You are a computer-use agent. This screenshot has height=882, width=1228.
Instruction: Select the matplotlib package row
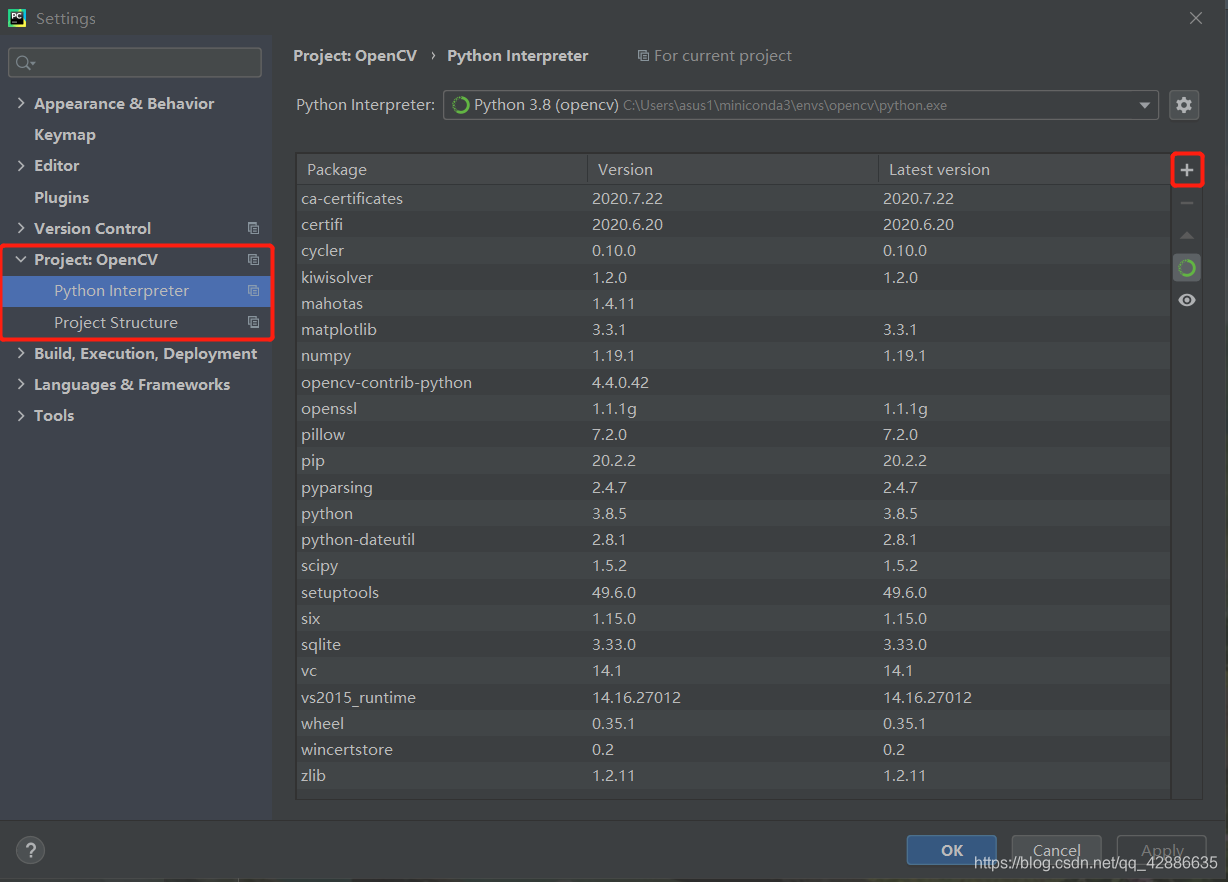[x=733, y=330]
